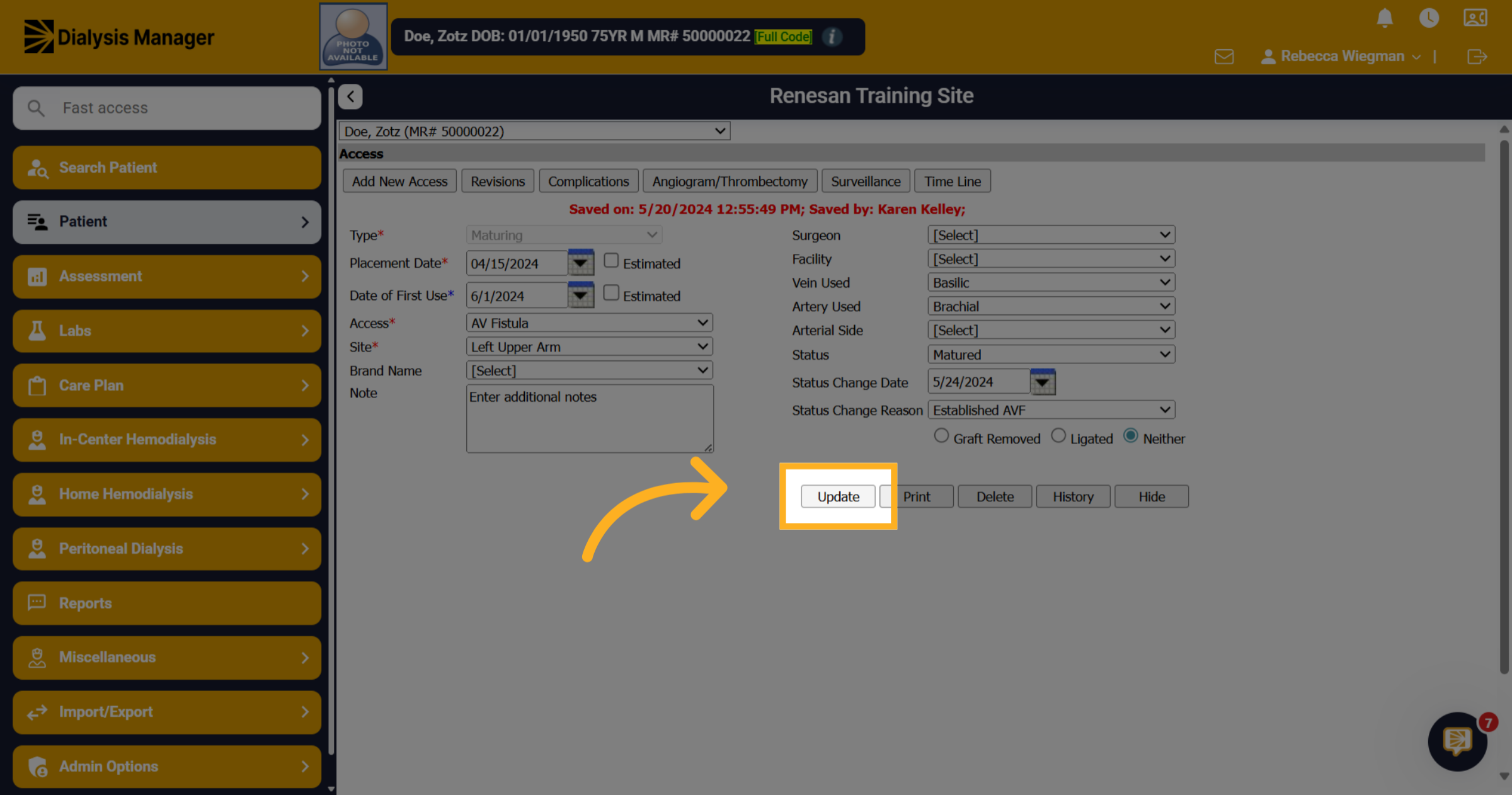Image resolution: width=1512 pixels, height=795 pixels.
Task: Click the Delete button
Action: [x=995, y=496]
